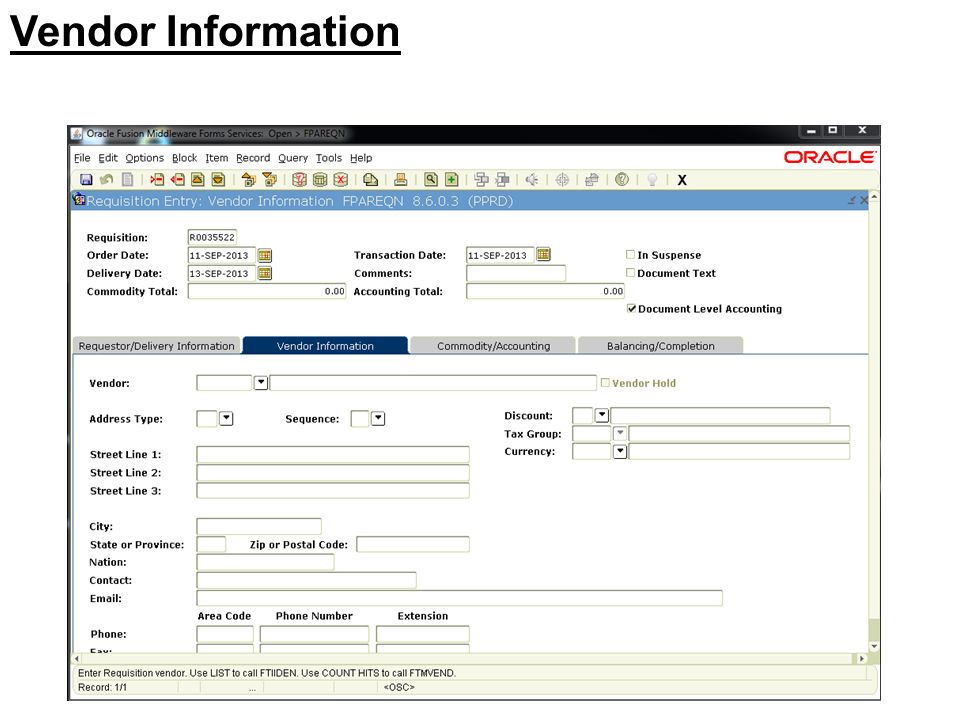Click the light bulb toolbar icon
Image resolution: width=960 pixels, height=720 pixels.
pyautogui.click(x=653, y=179)
